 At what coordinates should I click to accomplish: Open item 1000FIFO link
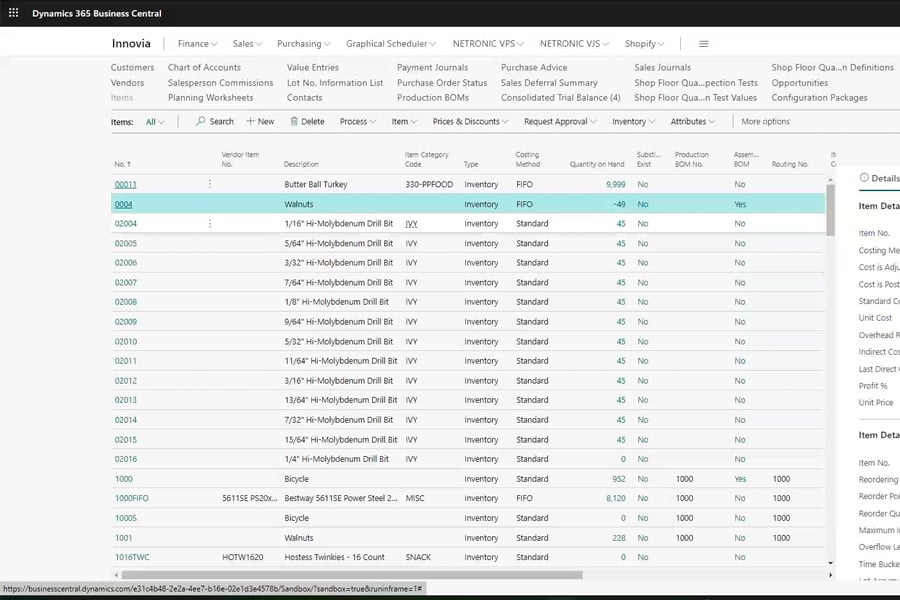[x=131, y=498]
